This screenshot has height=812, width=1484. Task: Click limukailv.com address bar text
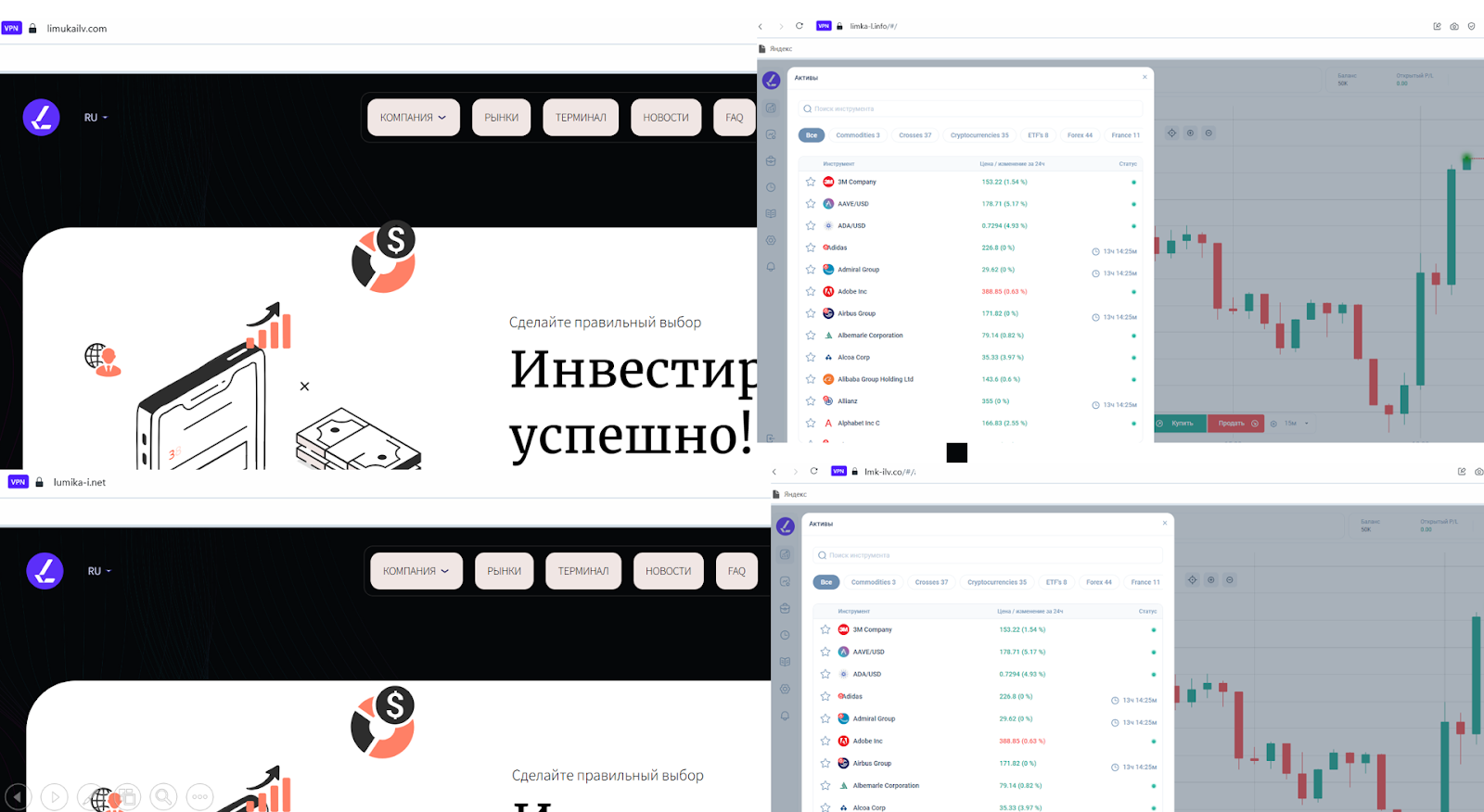[77, 29]
